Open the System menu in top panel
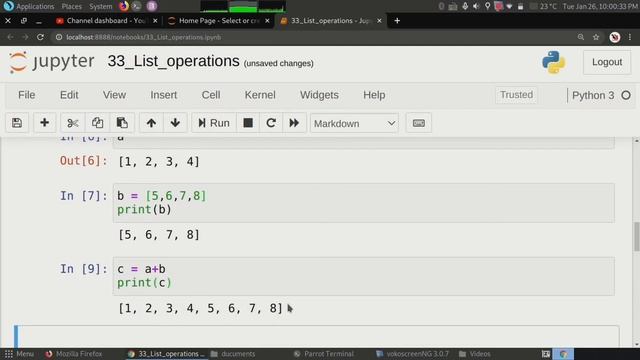Viewport: 640px width, 360px height. coord(100,6)
